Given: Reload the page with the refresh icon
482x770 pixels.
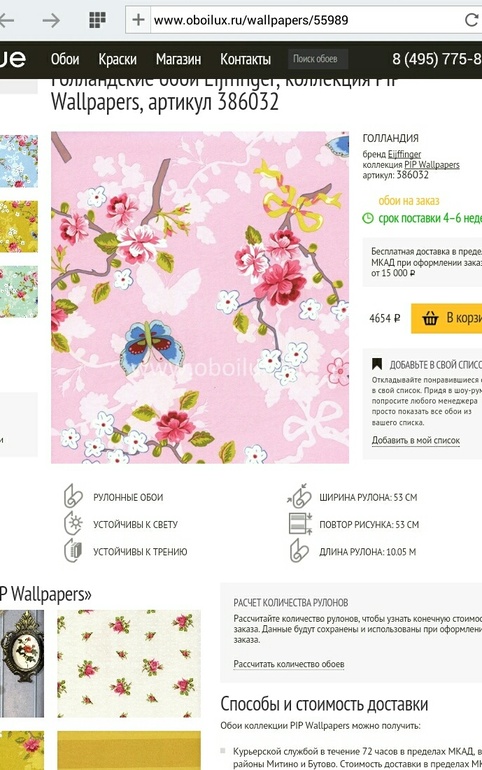Looking at the screenshot, I should tap(472, 20).
